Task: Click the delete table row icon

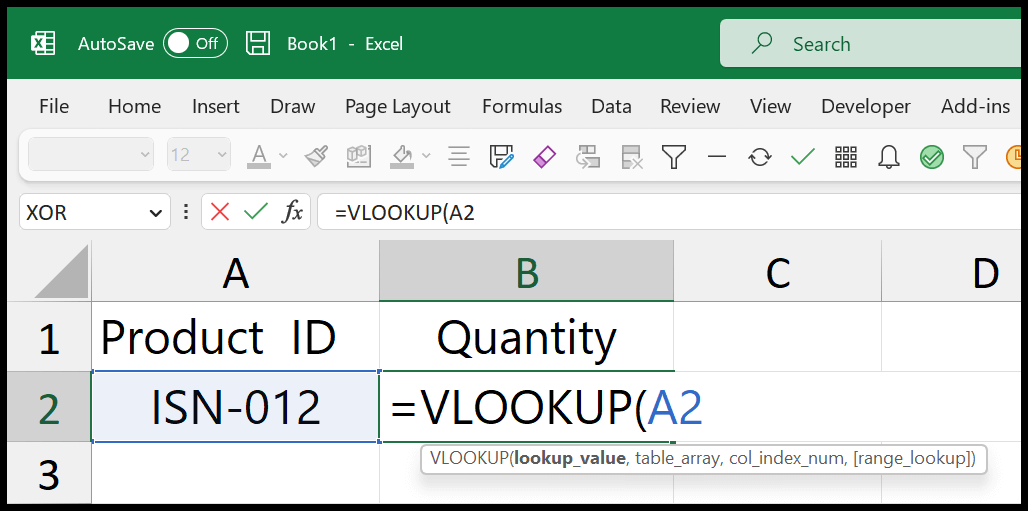Action: click(631, 156)
